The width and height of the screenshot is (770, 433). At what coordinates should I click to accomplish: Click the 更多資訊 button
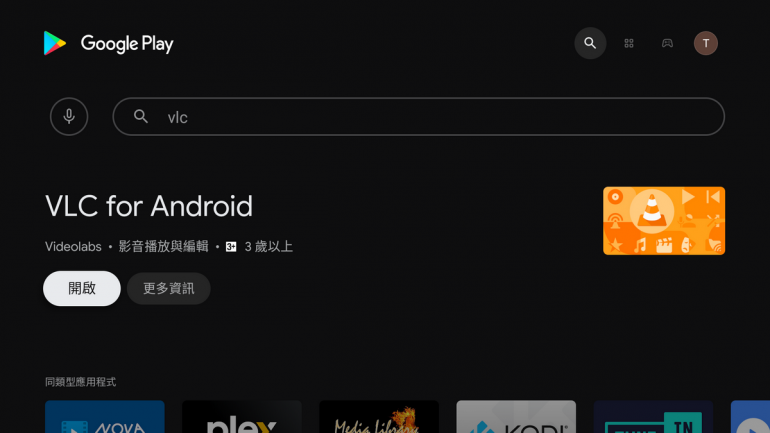(x=168, y=288)
